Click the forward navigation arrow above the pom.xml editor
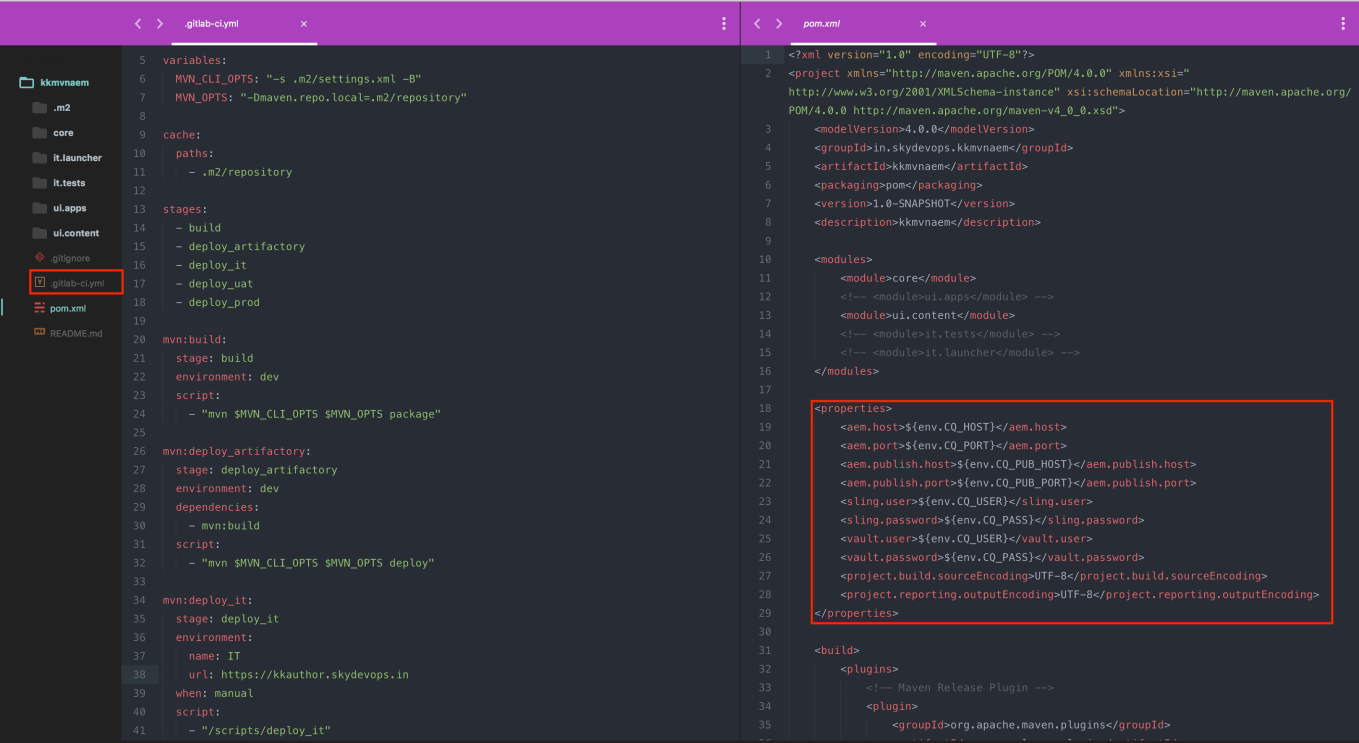 coord(779,23)
